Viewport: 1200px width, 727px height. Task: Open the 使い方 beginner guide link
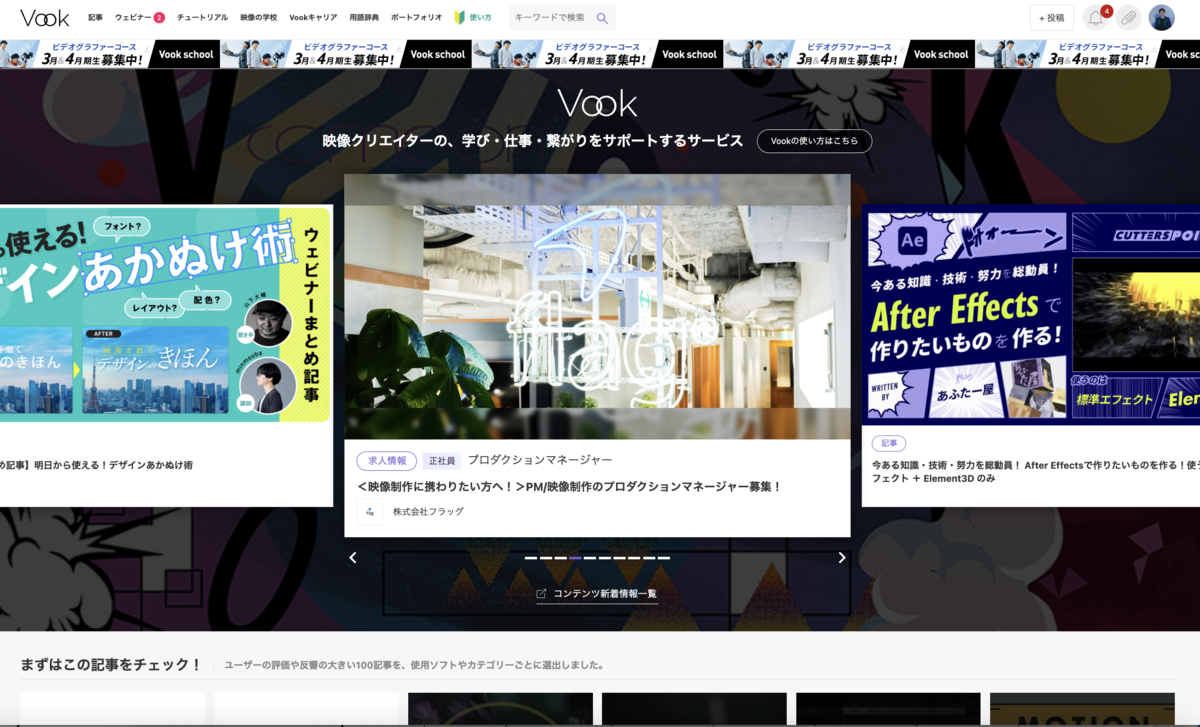coord(473,18)
